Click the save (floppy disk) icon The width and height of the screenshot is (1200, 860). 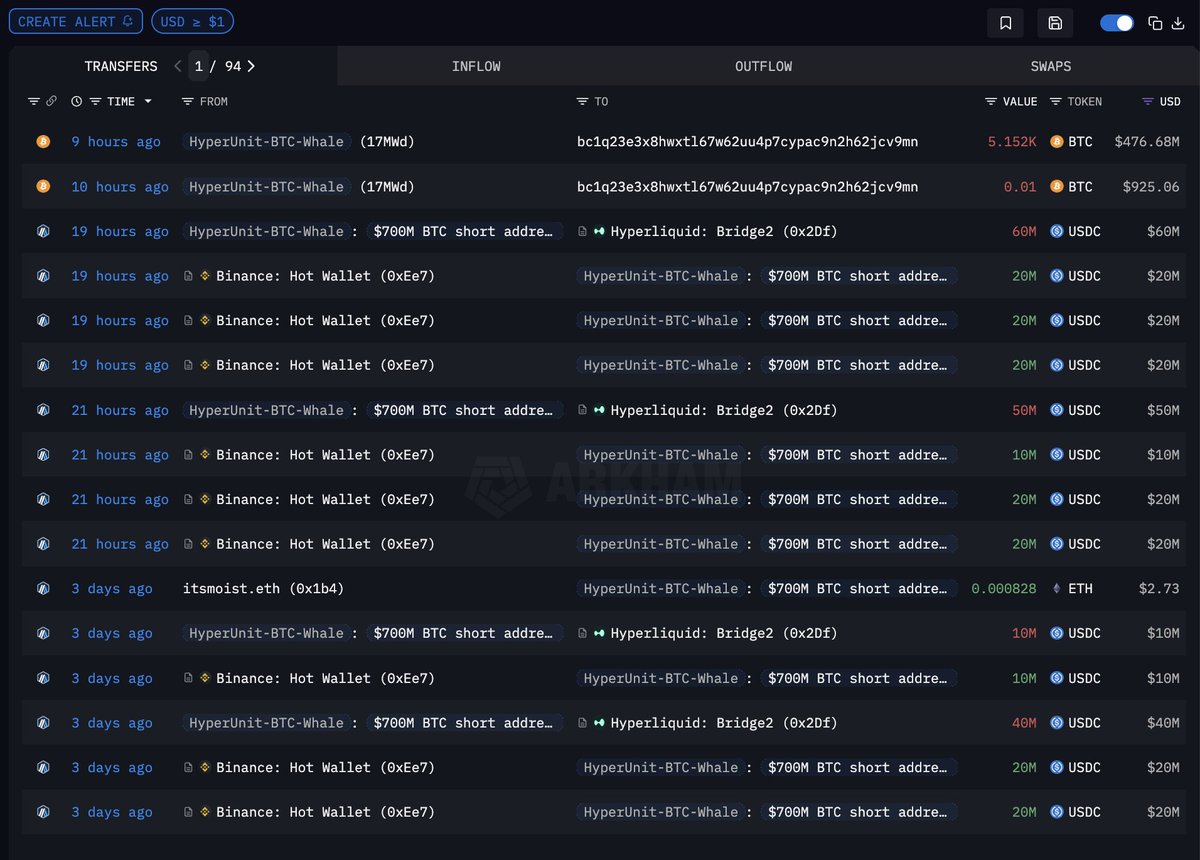[x=1055, y=23]
